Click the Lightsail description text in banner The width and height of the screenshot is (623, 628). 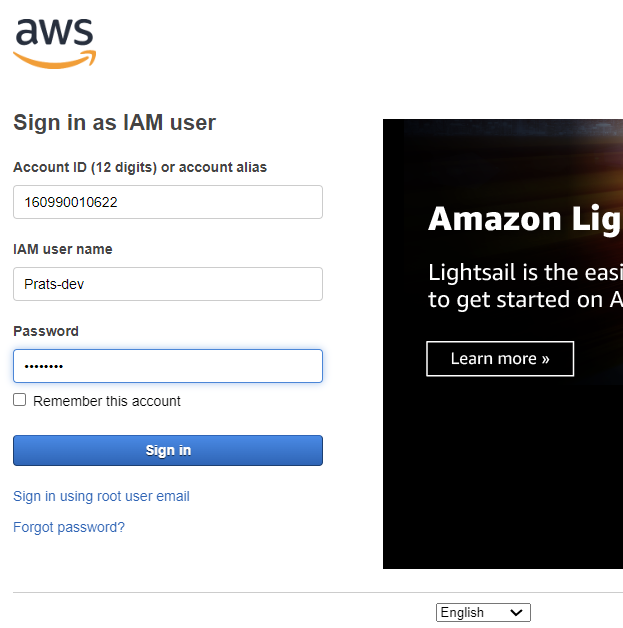point(524,285)
